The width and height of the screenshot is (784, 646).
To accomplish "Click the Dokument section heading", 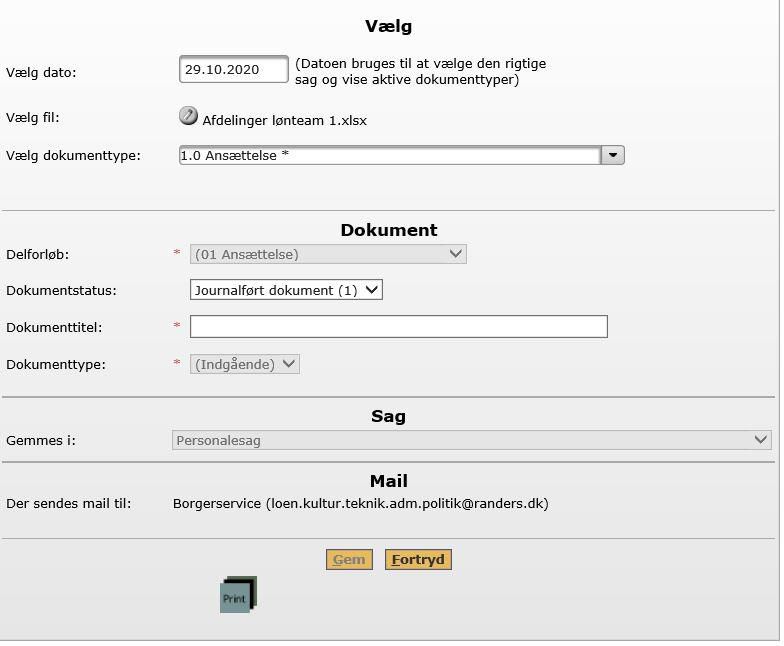I will pyautogui.click(x=388, y=230).
